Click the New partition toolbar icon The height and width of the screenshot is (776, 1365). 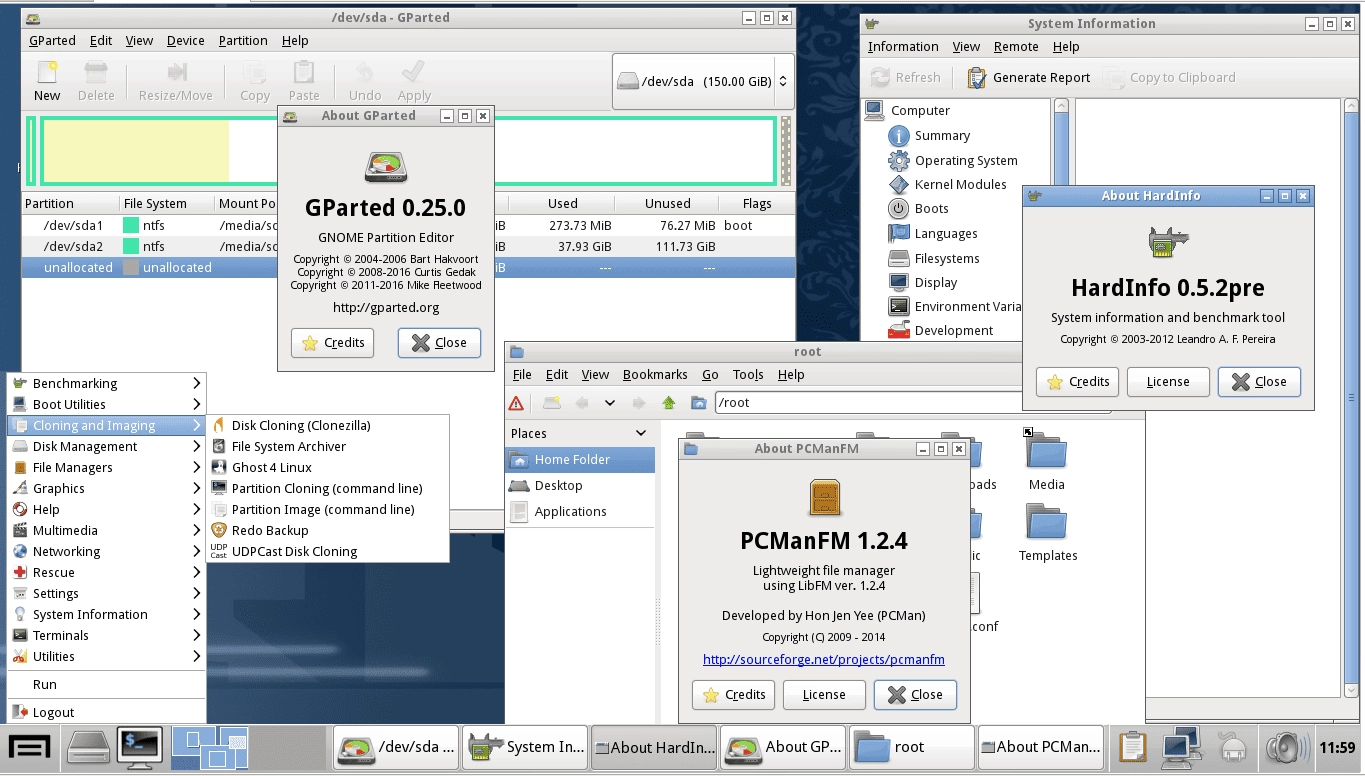[47, 81]
